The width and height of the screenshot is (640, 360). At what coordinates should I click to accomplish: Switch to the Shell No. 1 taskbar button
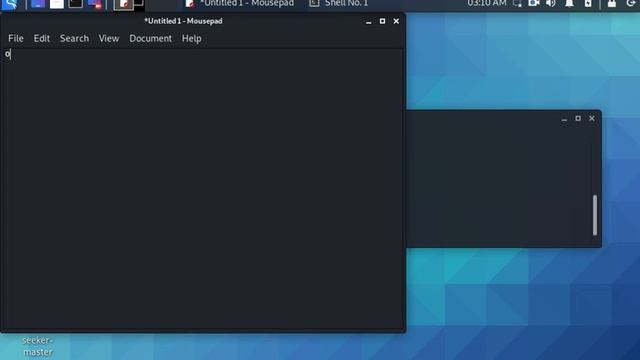pos(338,4)
